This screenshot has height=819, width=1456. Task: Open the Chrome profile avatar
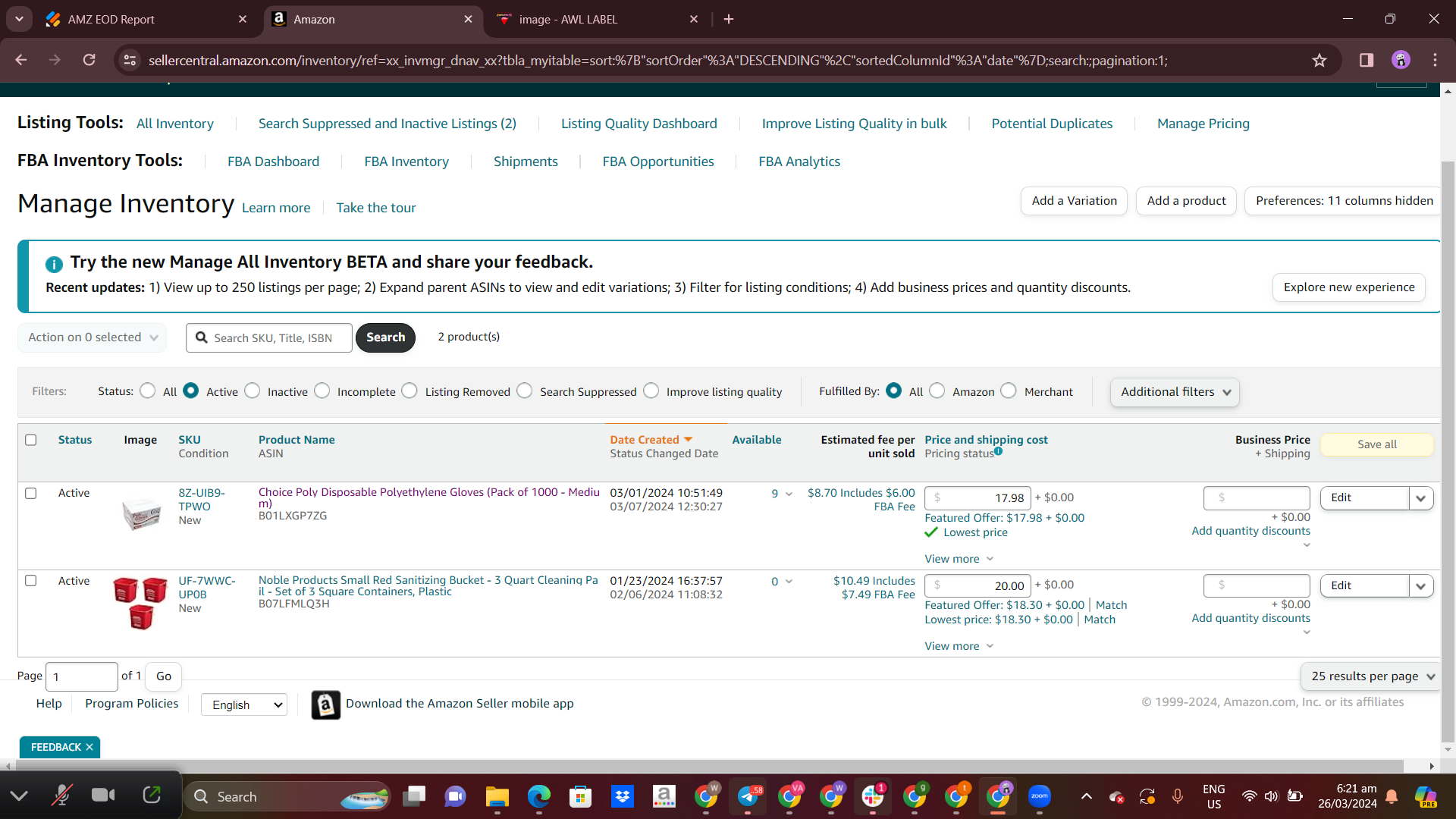pos(1401,60)
